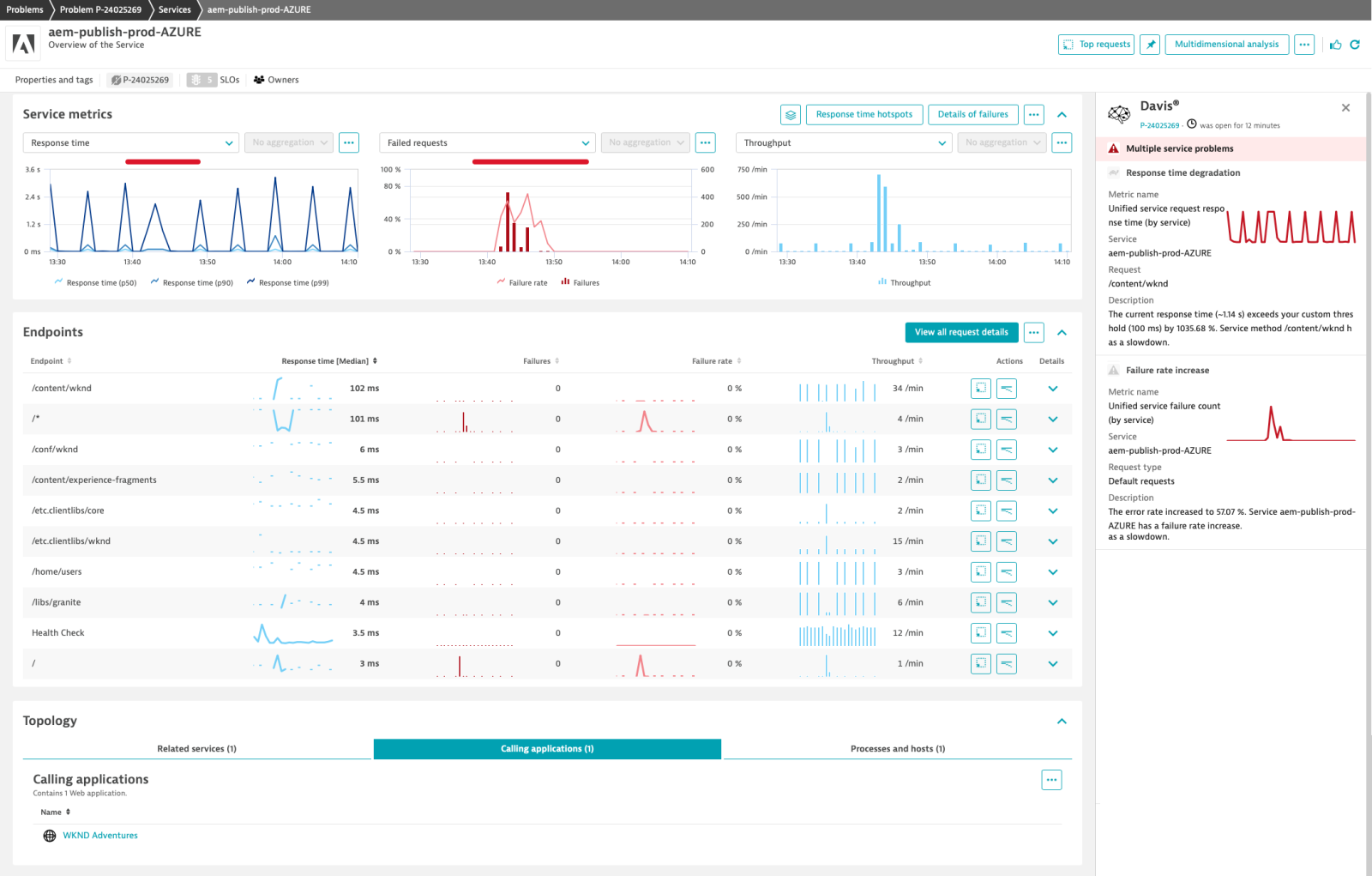Close the Davis problem panel
Image resolution: width=1372 pixels, height=876 pixels.
(1345, 107)
